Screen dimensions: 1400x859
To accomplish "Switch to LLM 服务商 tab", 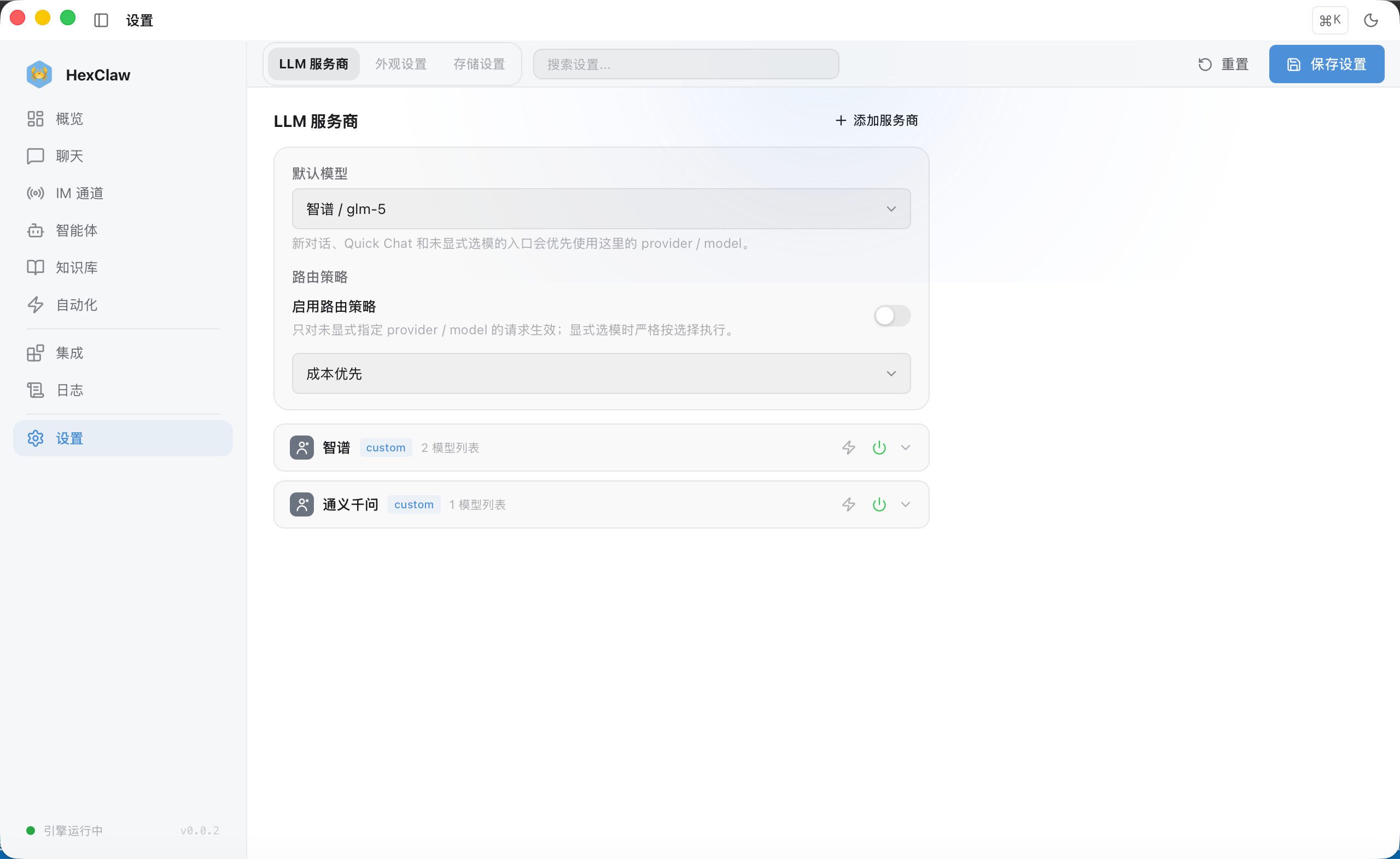I will tap(314, 64).
